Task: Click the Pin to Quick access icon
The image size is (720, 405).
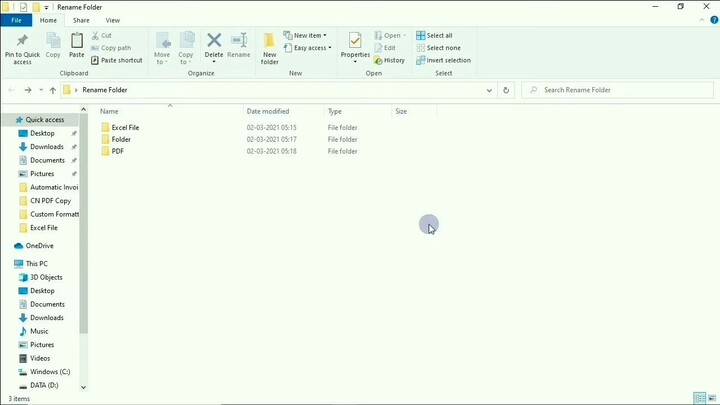Action: point(22,46)
